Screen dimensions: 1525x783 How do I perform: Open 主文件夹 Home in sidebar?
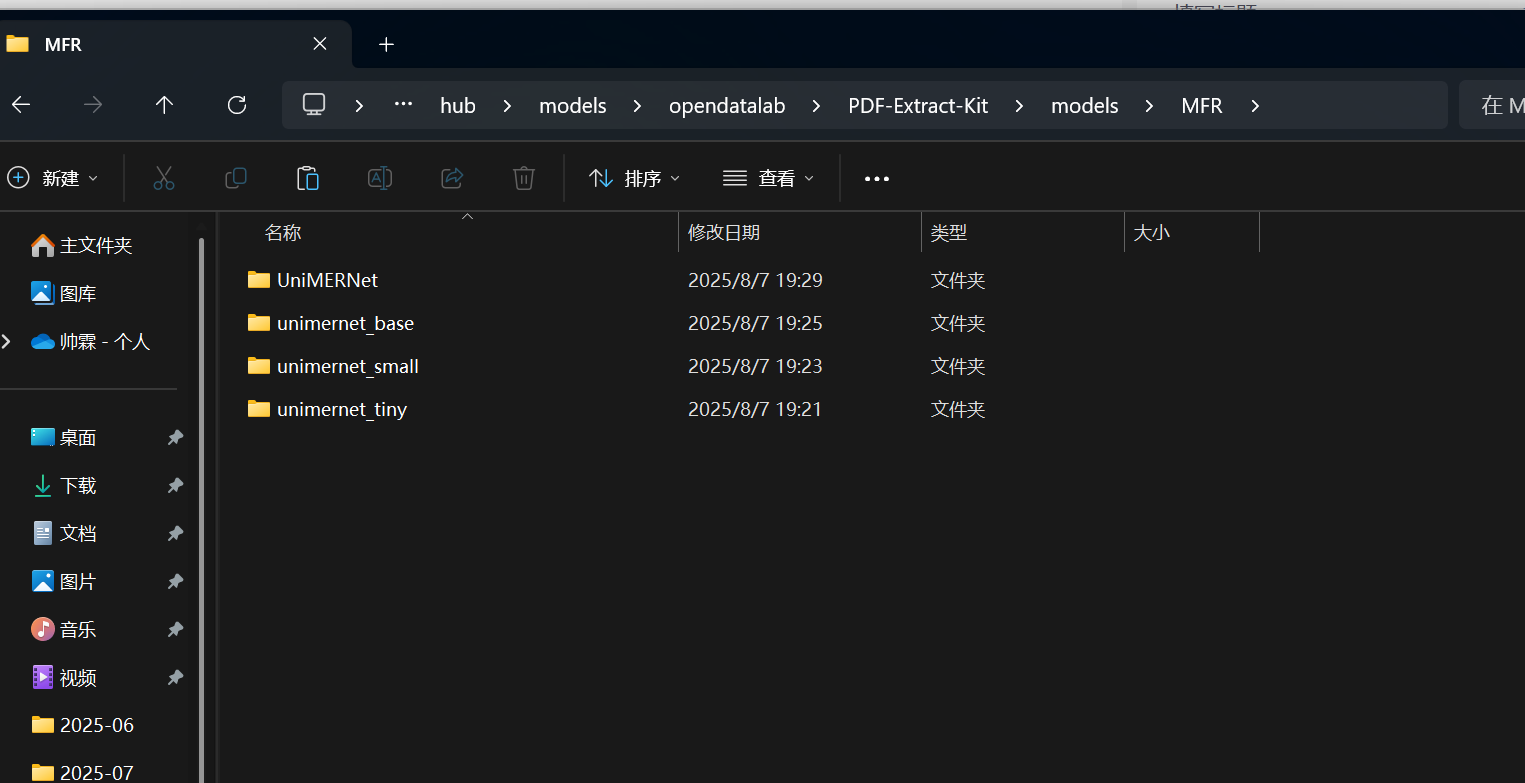click(x=82, y=245)
